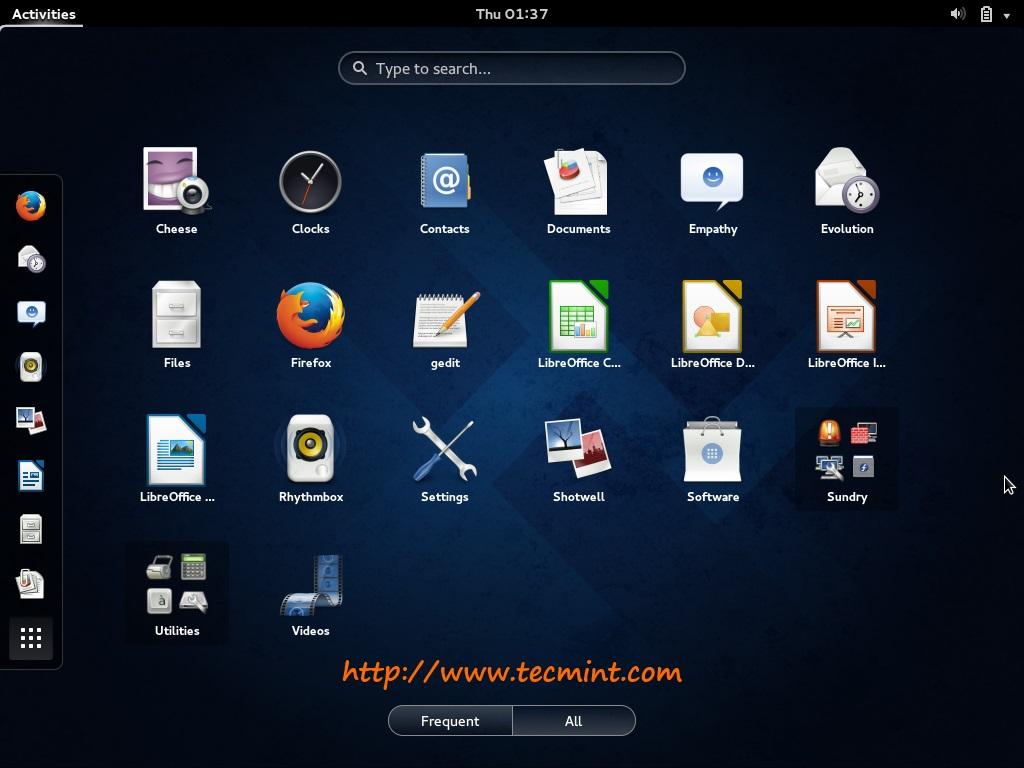The height and width of the screenshot is (768, 1024).
Task: Open the Software center
Action: (712, 458)
